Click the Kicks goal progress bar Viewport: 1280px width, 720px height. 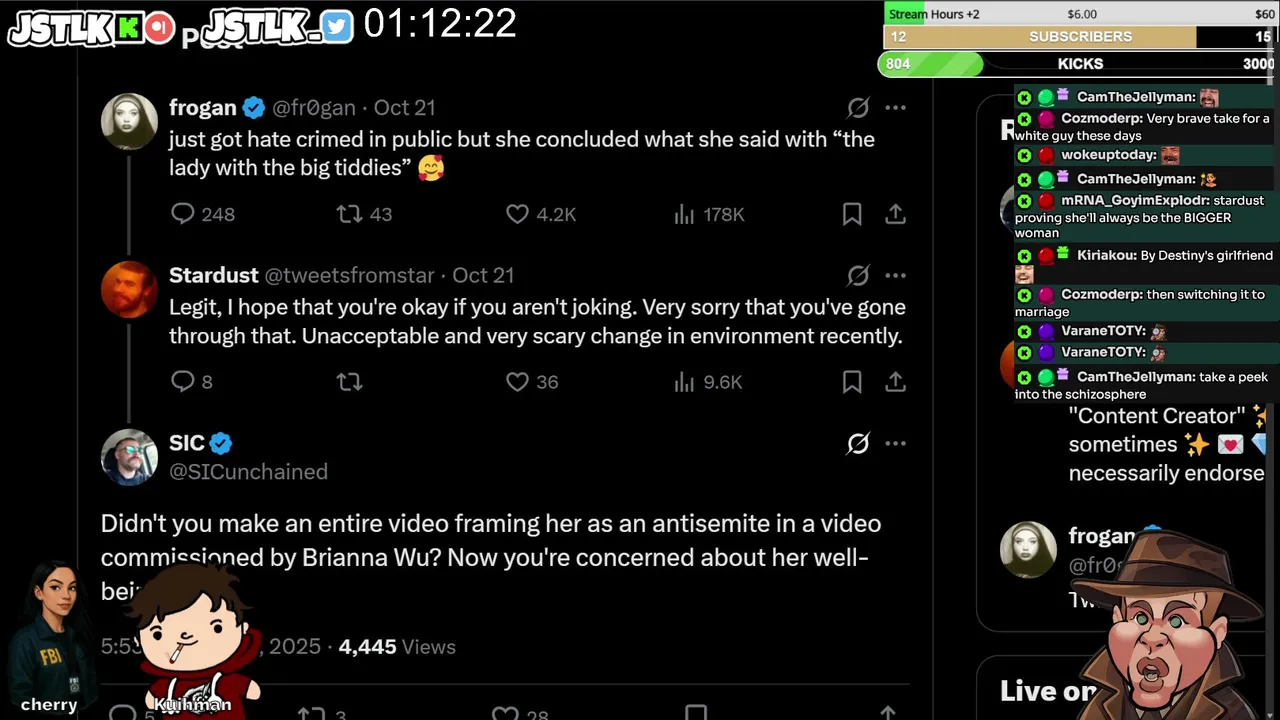click(x=1078, y=64)
